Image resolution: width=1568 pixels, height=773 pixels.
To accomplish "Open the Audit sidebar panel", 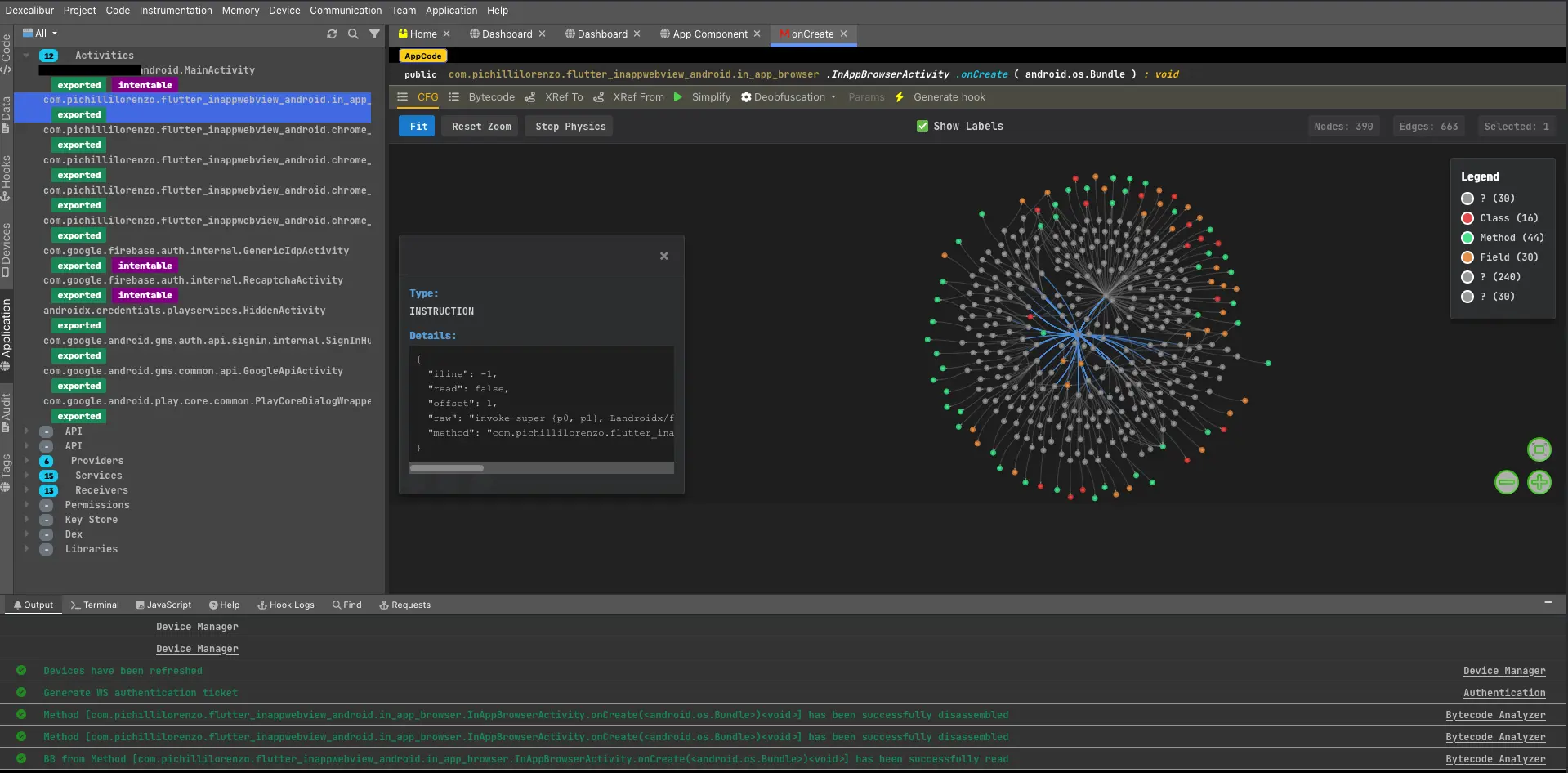I will pyautogui.click(x=7, y=413).
